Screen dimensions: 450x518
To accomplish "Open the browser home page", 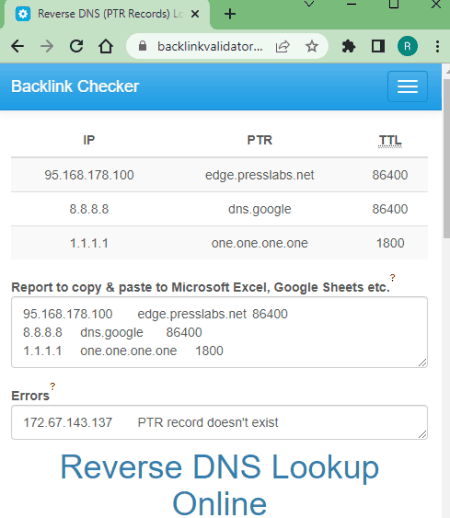I will (x=106, y=46).
